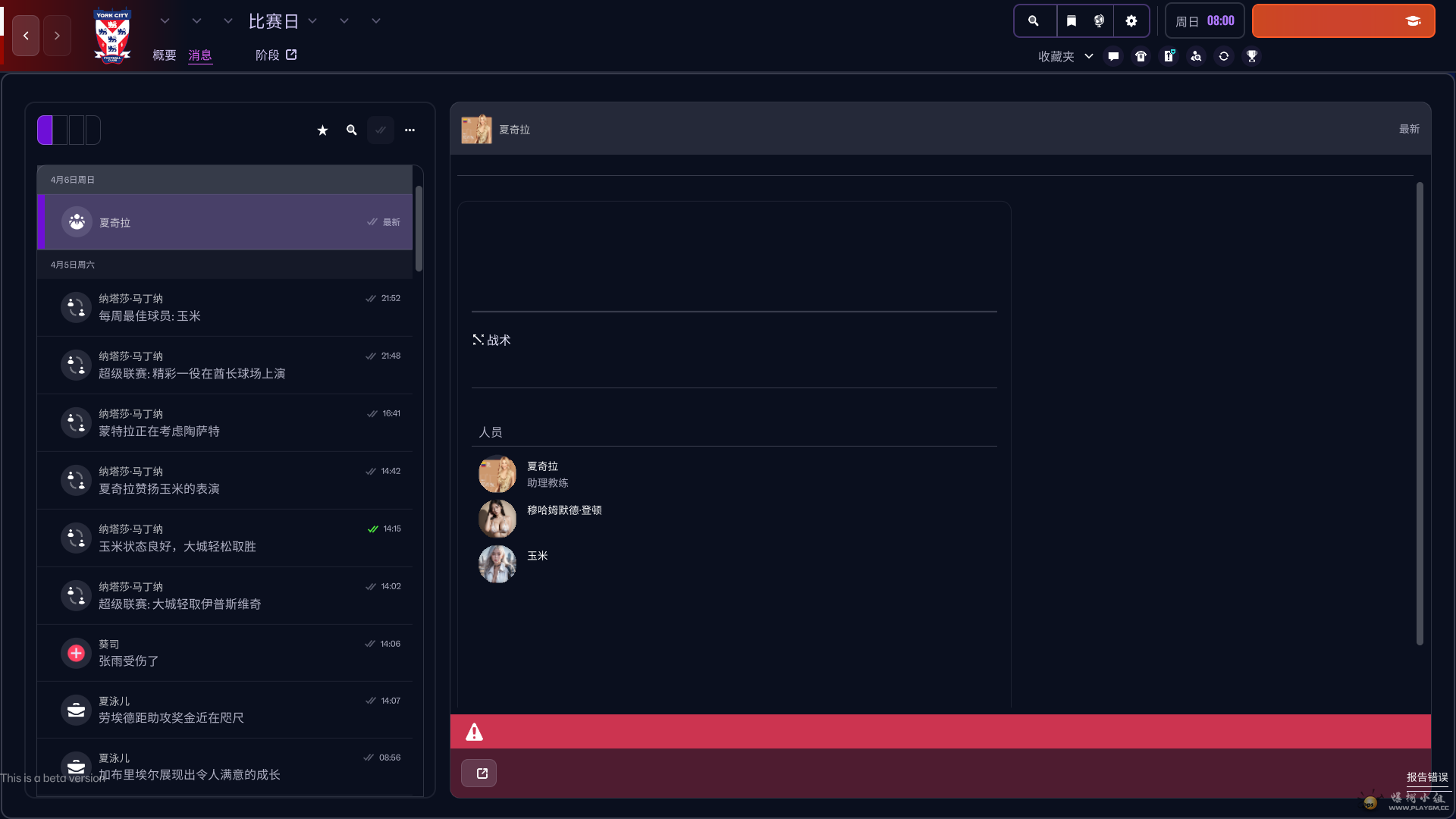This screenshot has height=819, width=1456.
Task: Open the world globe icon
Action: 1099,21
